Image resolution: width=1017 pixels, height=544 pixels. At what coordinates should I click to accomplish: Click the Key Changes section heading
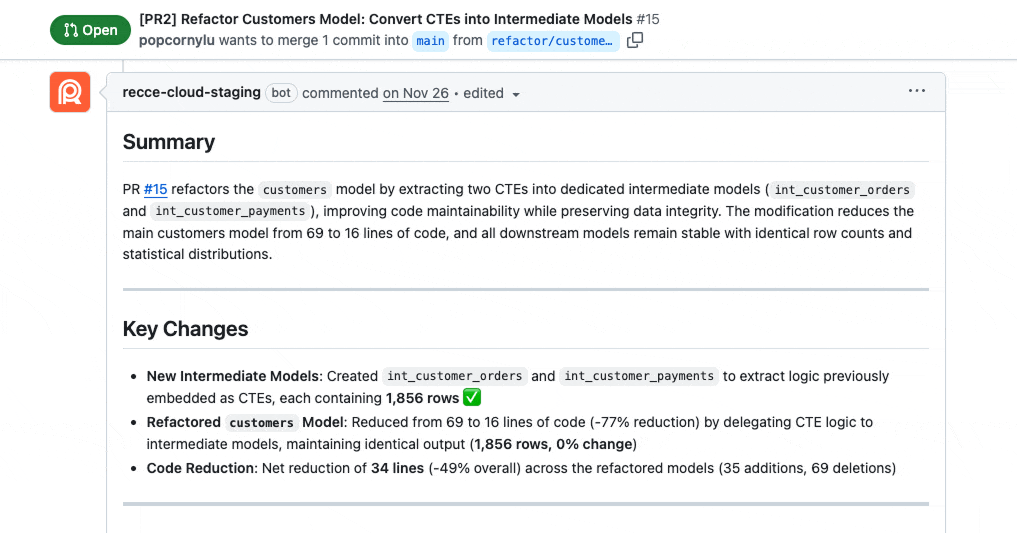coord(185,329)
